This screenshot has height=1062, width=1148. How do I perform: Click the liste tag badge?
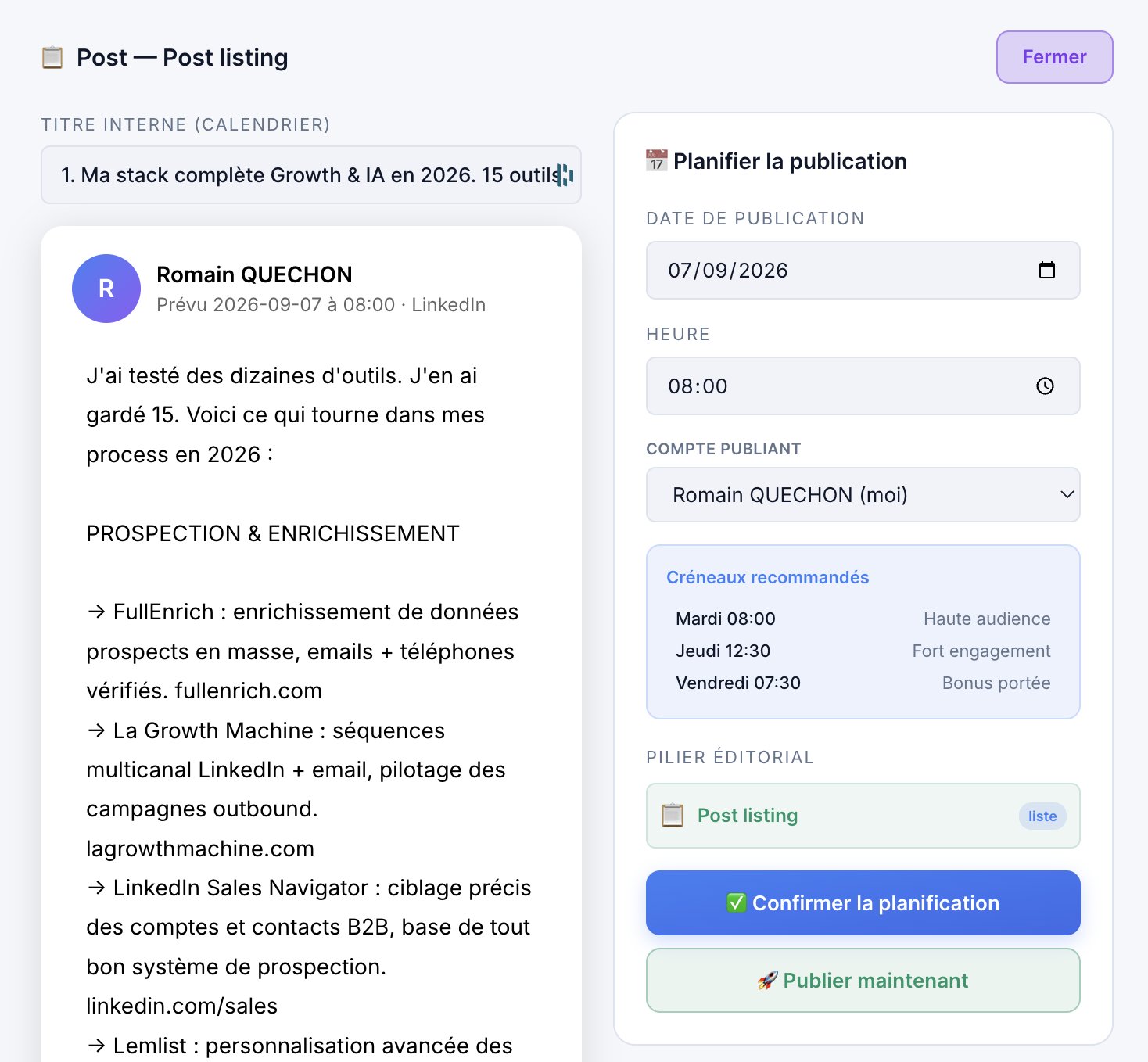[1042, 816]
